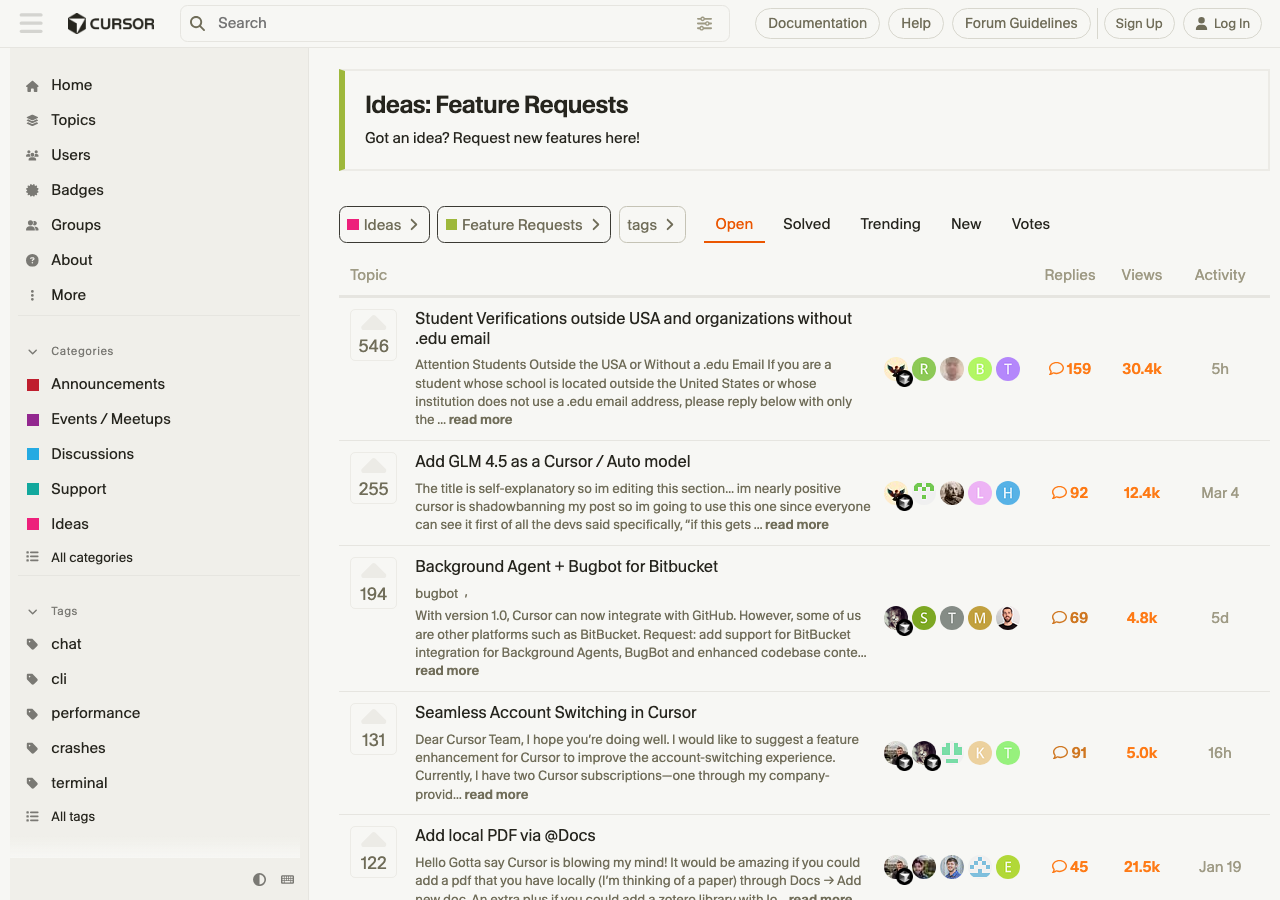This screenshot has height=900, width=1280.
Task: Collapse the Tags sidebar section
Action: point(33,611)
